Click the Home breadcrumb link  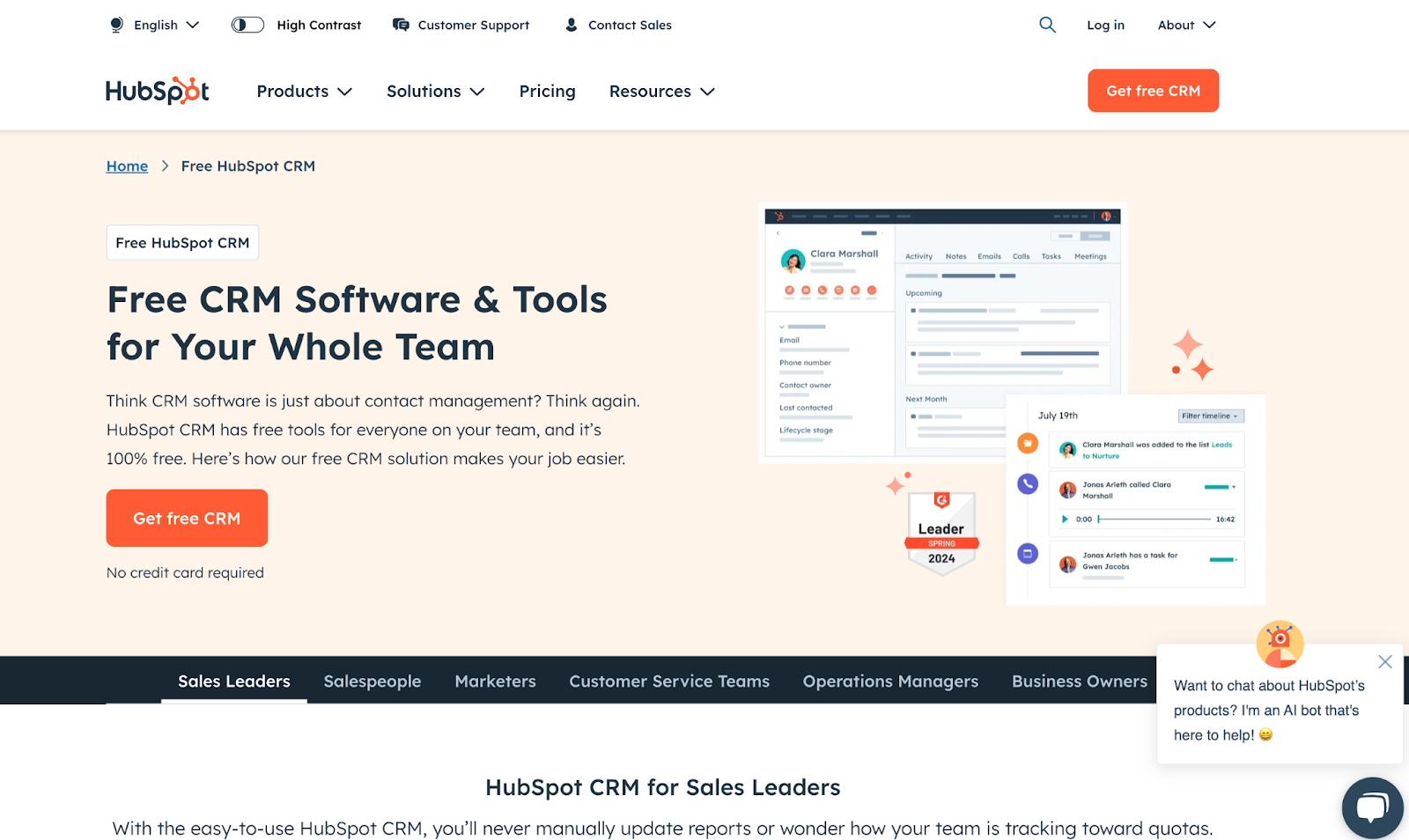(x=127, y=166)
